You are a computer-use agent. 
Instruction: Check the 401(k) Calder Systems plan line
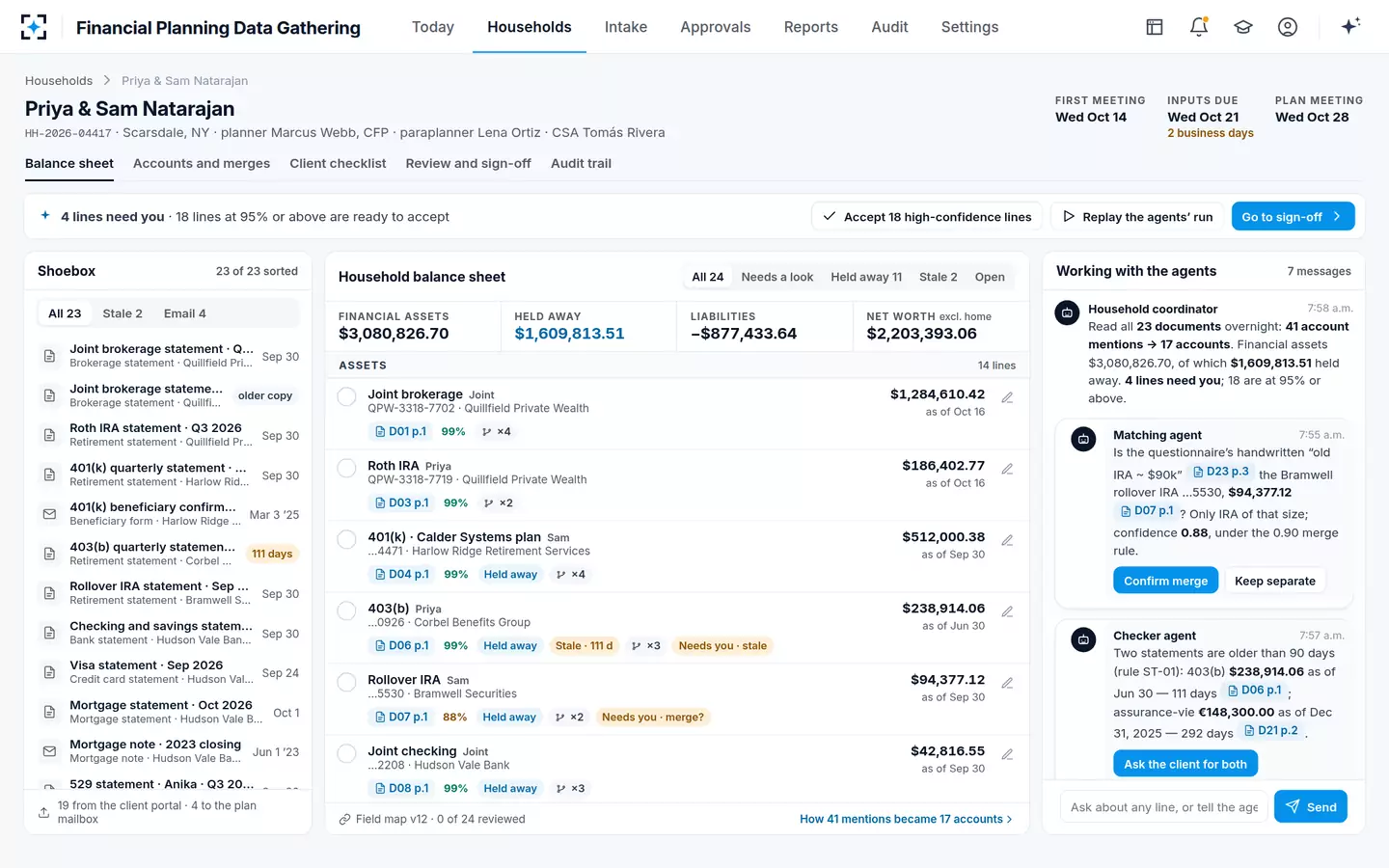[x=347, y=540]
